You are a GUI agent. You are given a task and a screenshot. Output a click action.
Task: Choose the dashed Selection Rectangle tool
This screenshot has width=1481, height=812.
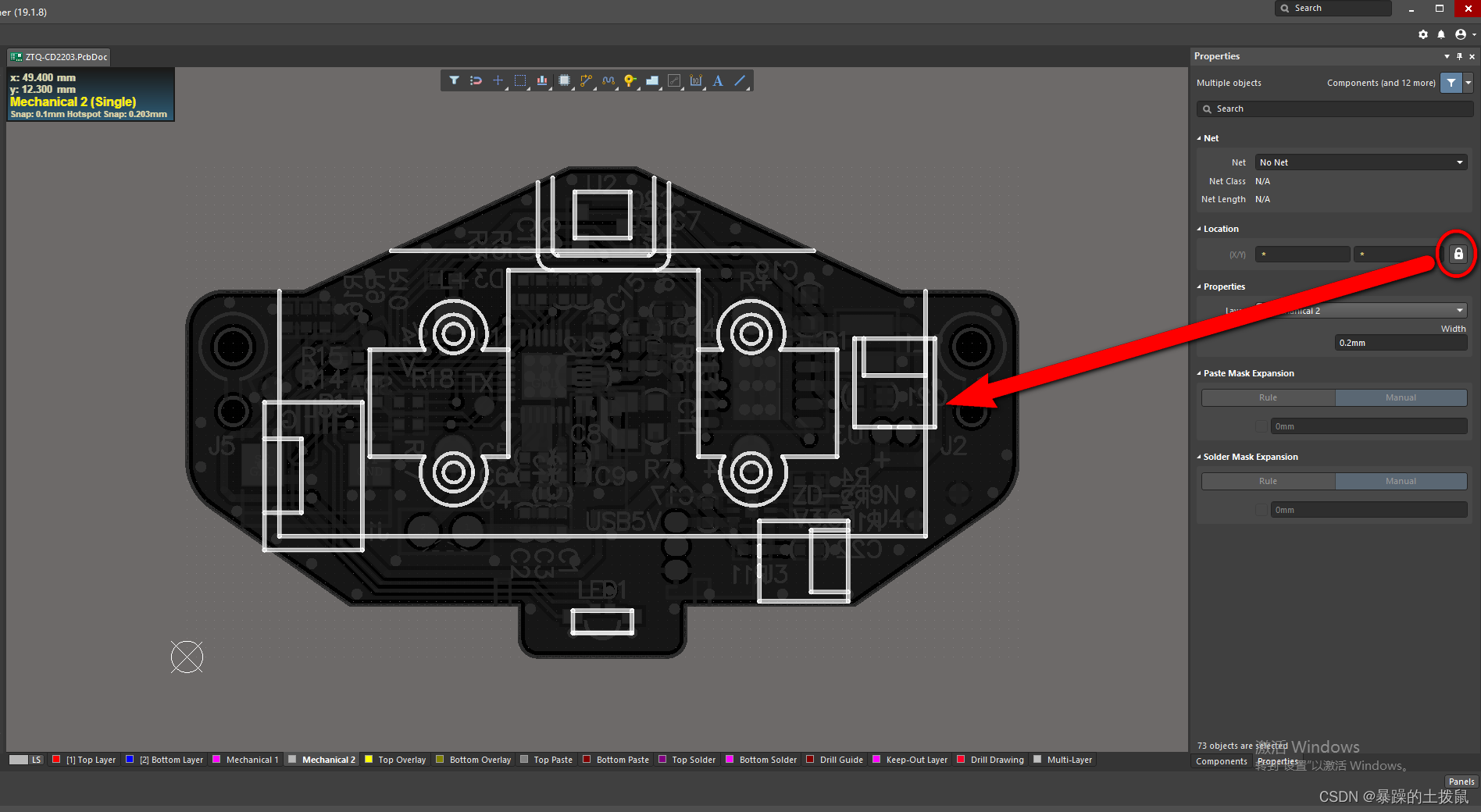[520, 80]
